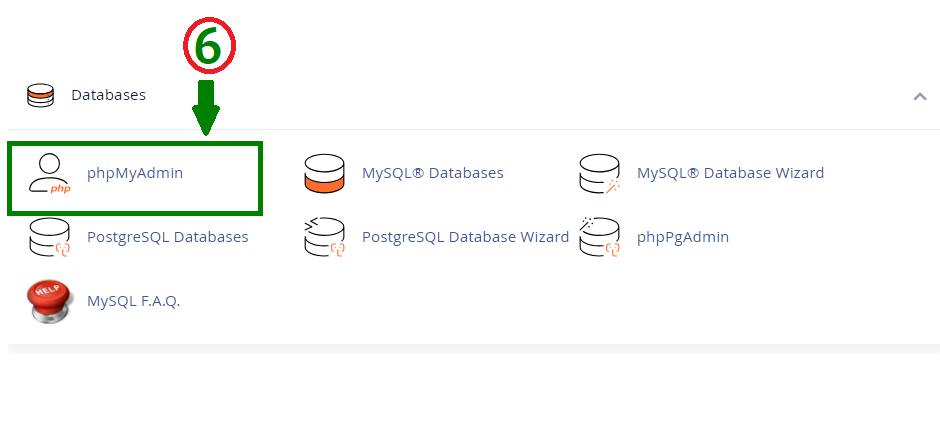This screenshot has width=940, height=440.
Task: Click the MySQL Database Wizard wand icon
Action: (599, 174)
